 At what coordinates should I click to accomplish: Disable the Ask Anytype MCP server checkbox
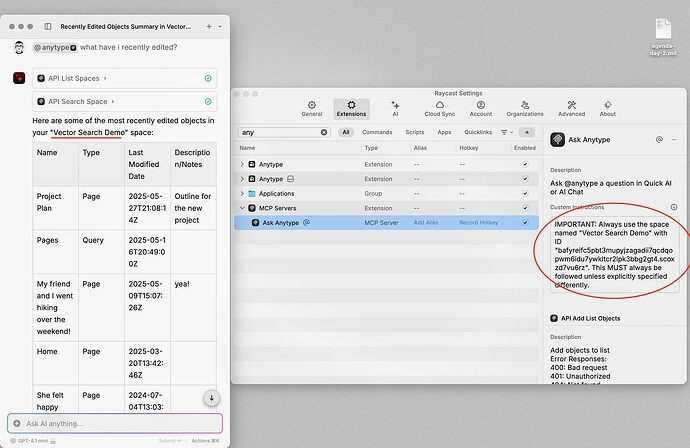(x=525, y=223)
